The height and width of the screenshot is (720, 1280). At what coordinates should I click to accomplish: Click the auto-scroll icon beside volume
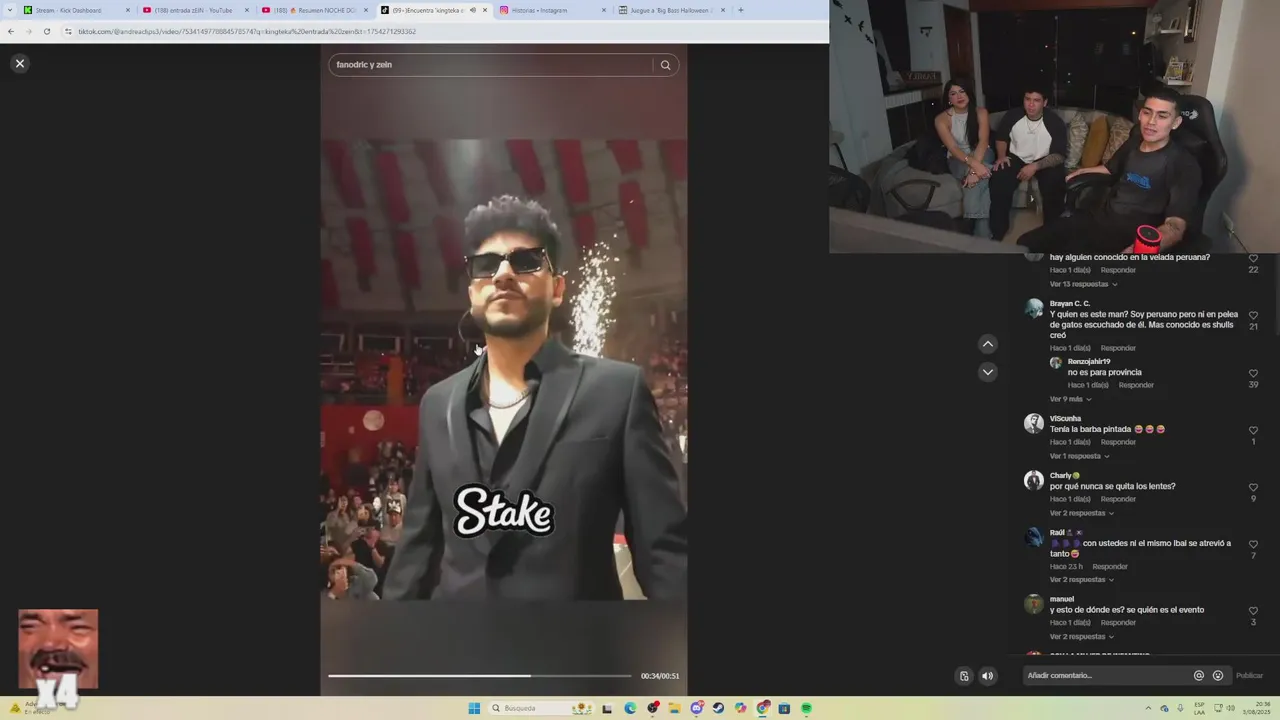964,676
